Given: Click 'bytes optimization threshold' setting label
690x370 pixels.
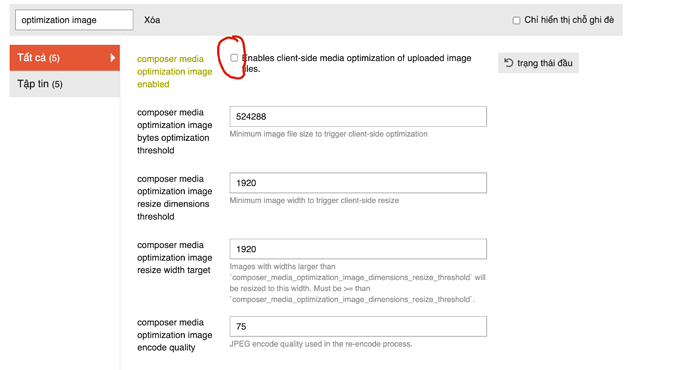Looking at the screenshot, I should (x=175, y=131).
